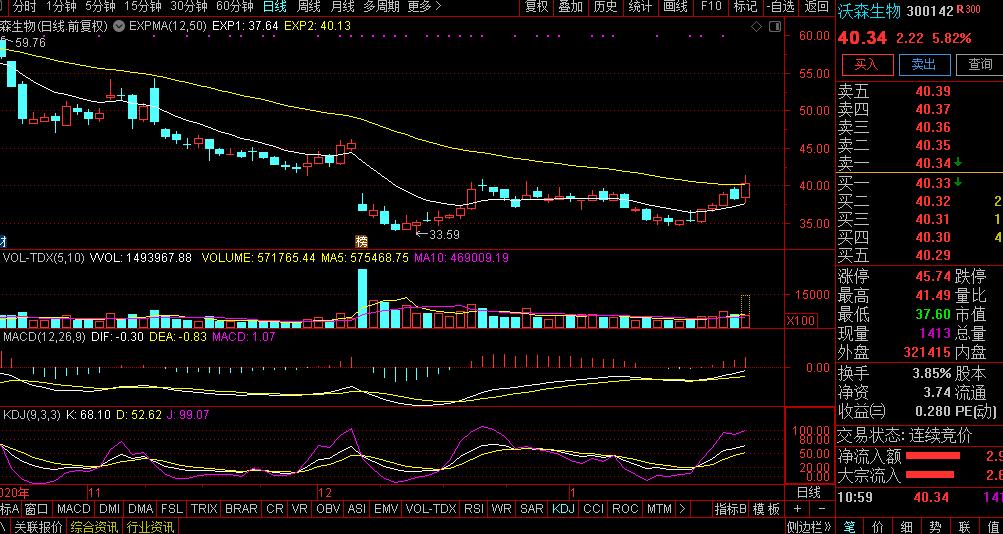Viewport: 1003px width, 534px height.
Task: Click the 卖五 price 40.39
Action: coord(933,91)
